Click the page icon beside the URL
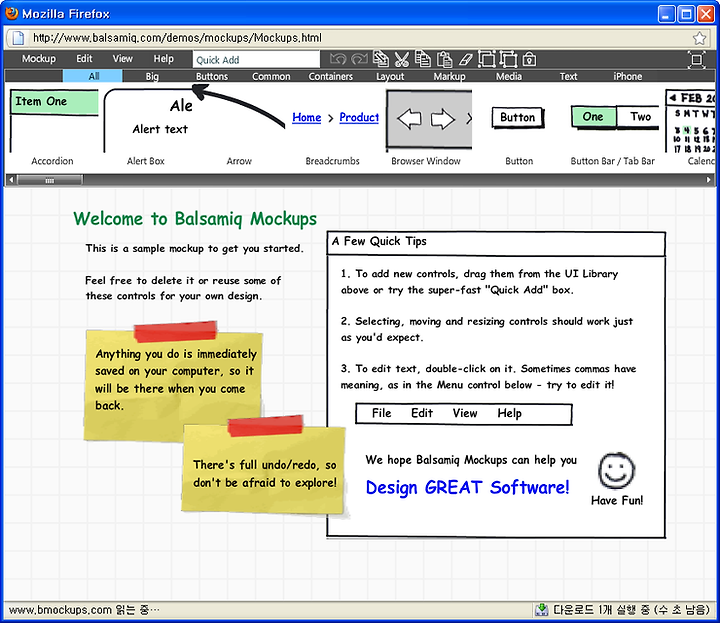Screen dimensions: 720x623 click(x=18, y=38)
